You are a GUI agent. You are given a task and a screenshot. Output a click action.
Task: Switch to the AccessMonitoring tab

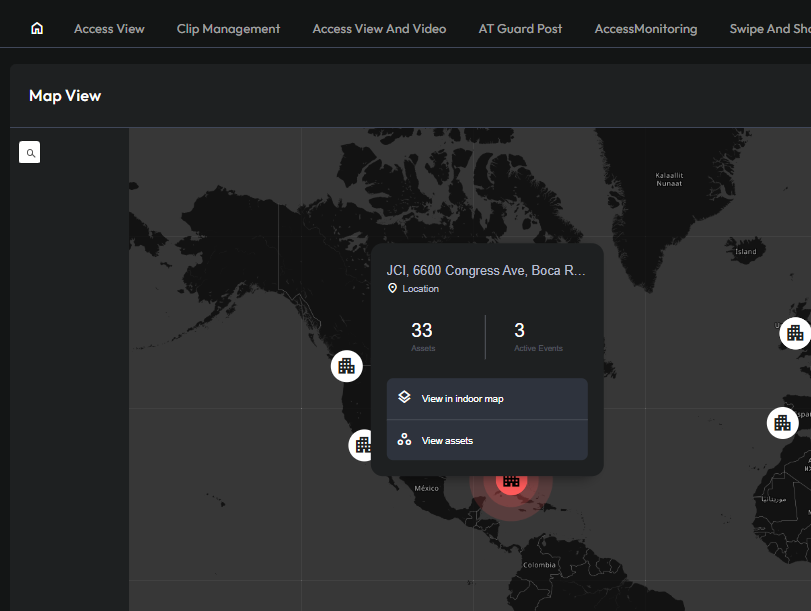(x=645, y=29)
